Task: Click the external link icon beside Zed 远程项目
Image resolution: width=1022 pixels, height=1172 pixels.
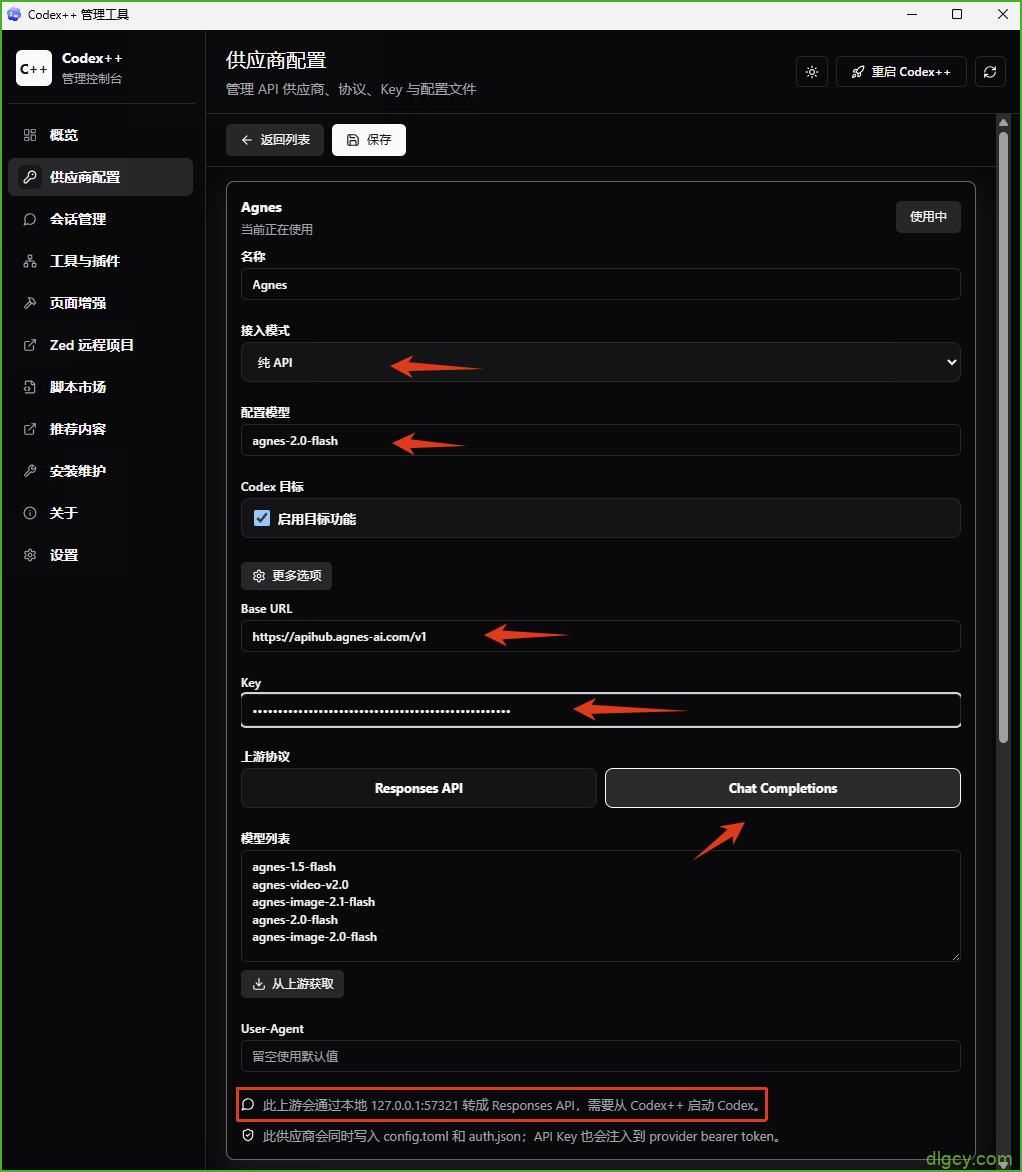Action: pos(30,345)
